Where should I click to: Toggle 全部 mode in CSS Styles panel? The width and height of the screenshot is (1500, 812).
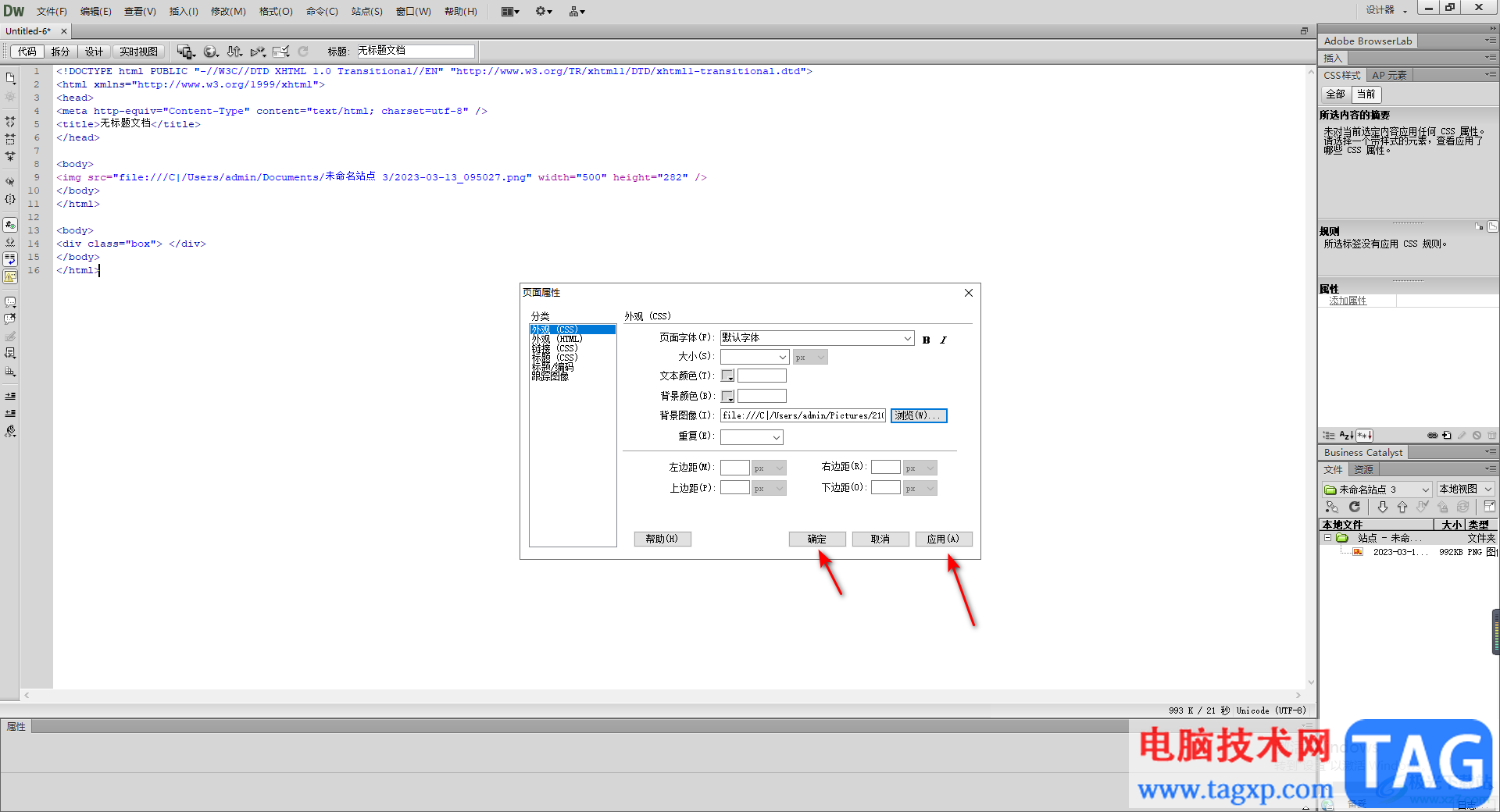[1336, 94]
